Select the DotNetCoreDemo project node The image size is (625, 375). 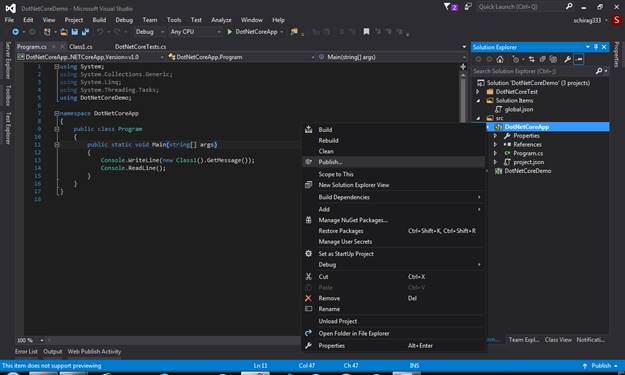(x=527, y=171)
